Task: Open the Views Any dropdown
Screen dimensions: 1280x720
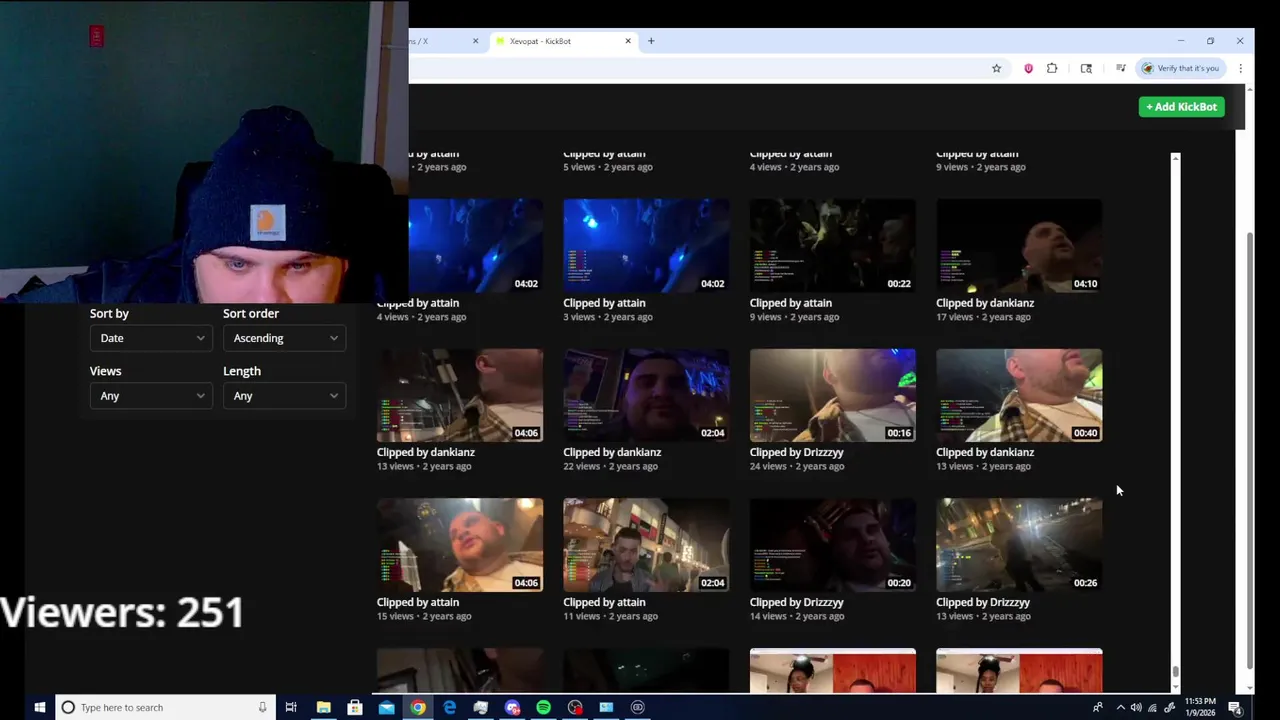Action: 151,396
